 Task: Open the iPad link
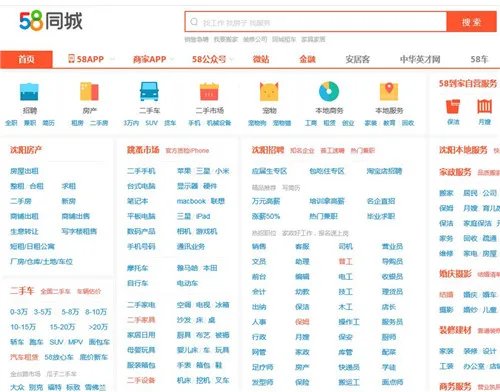[x=203, y=216]
